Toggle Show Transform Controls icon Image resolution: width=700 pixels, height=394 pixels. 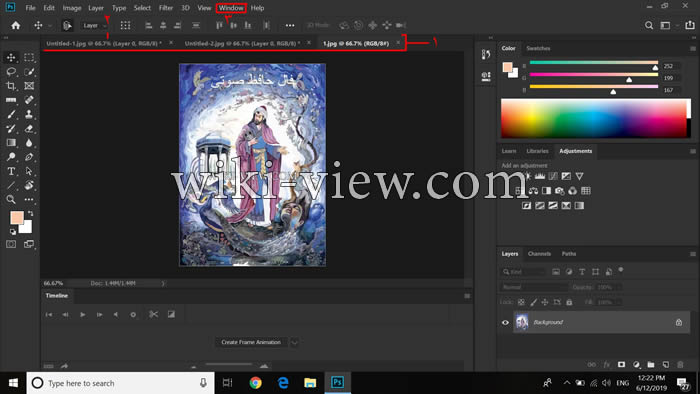click(125, 25)
